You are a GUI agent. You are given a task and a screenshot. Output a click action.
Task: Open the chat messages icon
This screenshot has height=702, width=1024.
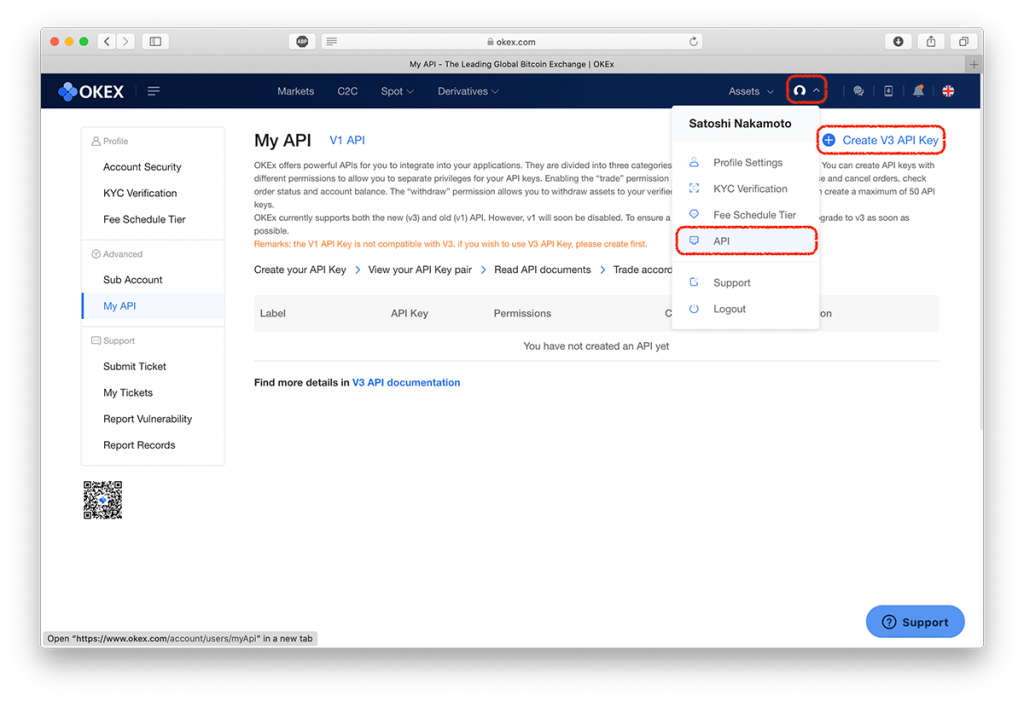858,91
